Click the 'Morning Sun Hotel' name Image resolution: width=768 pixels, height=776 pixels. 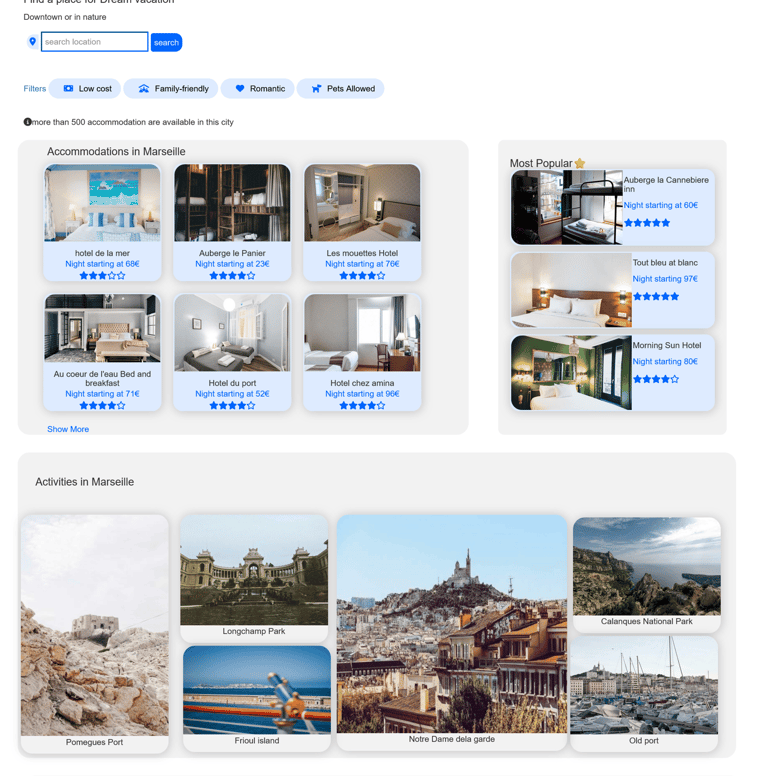(667, 345)
